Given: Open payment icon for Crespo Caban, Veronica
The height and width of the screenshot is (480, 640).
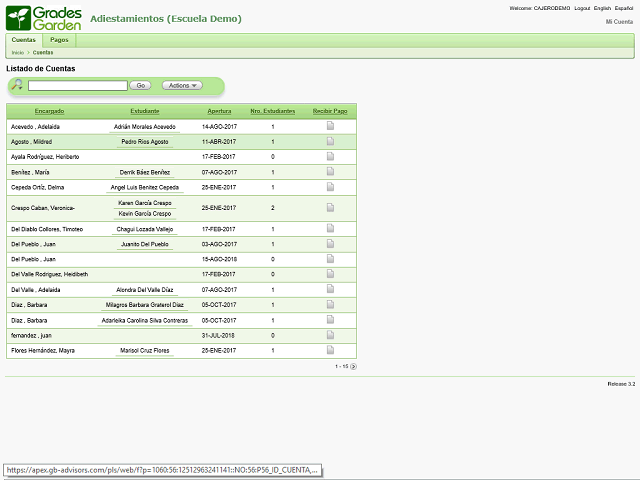Looking at the screenshot, I should [x=330, y=208].
